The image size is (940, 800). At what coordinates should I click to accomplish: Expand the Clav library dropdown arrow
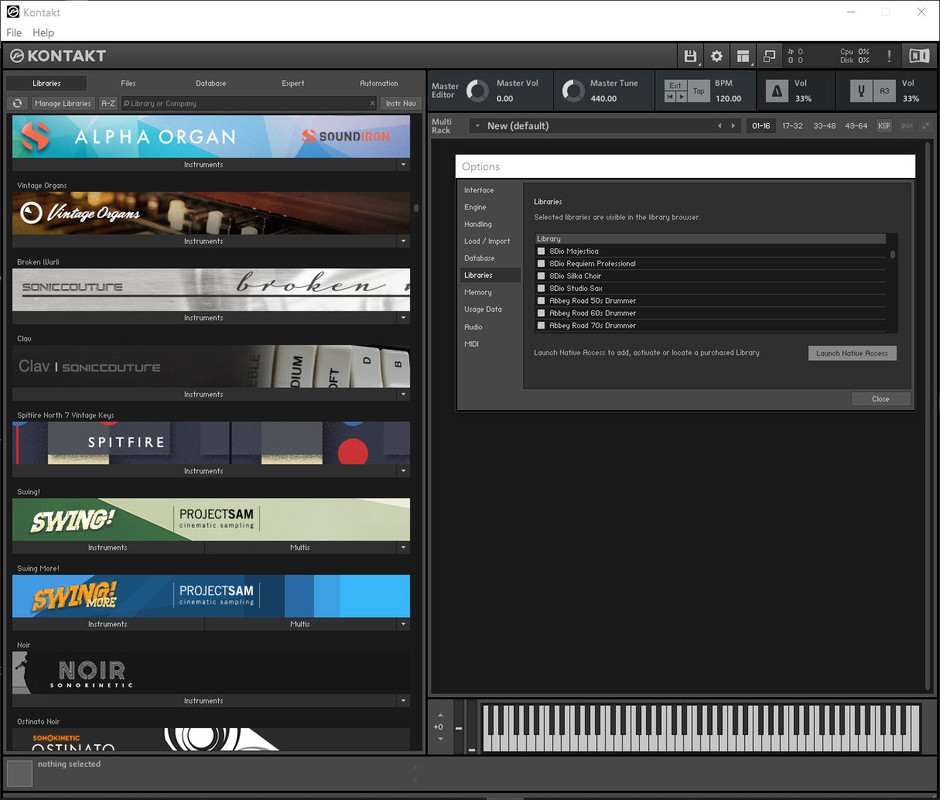(x=403, y=395)
